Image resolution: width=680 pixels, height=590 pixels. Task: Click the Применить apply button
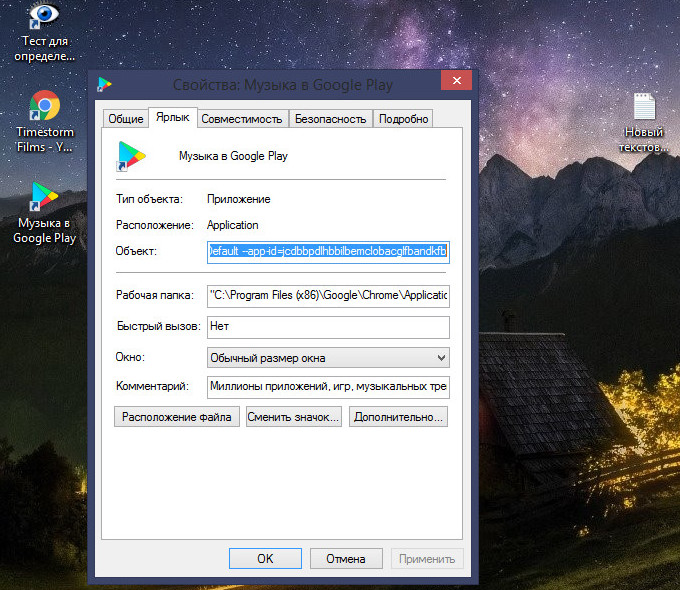[x=427, y=558]
